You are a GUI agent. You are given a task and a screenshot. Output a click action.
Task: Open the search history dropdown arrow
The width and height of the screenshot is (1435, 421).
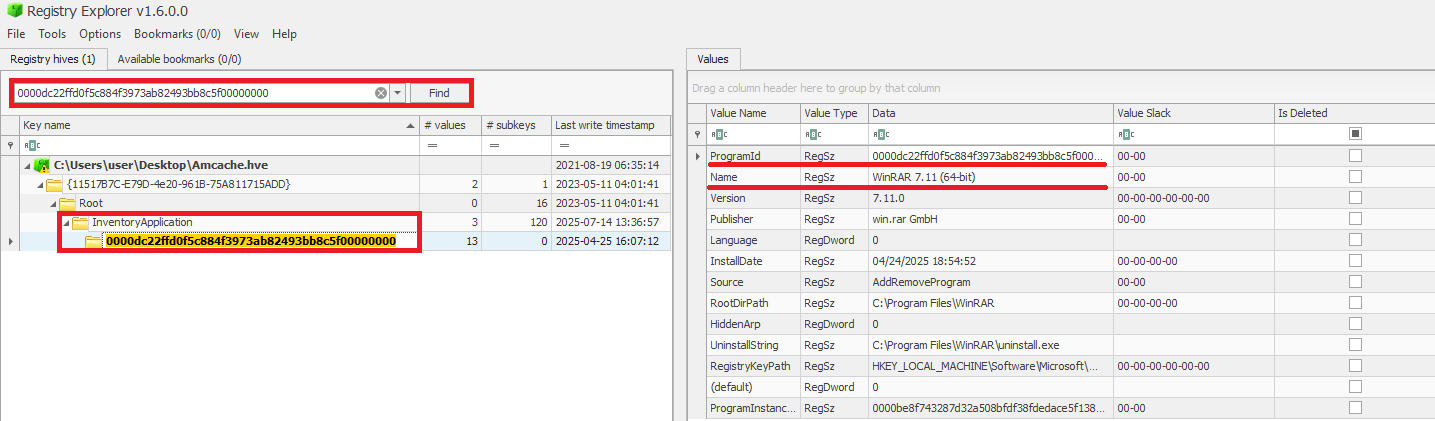point(398,93)
